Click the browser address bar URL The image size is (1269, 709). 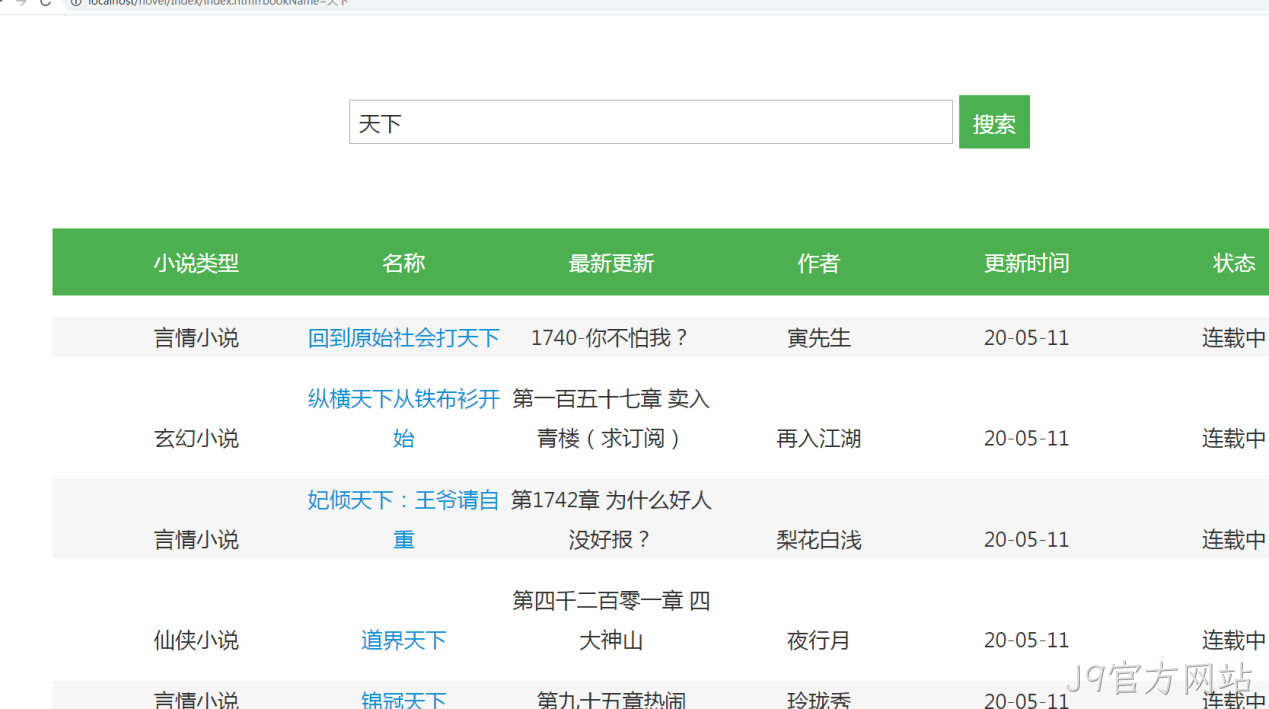point(218,3)
